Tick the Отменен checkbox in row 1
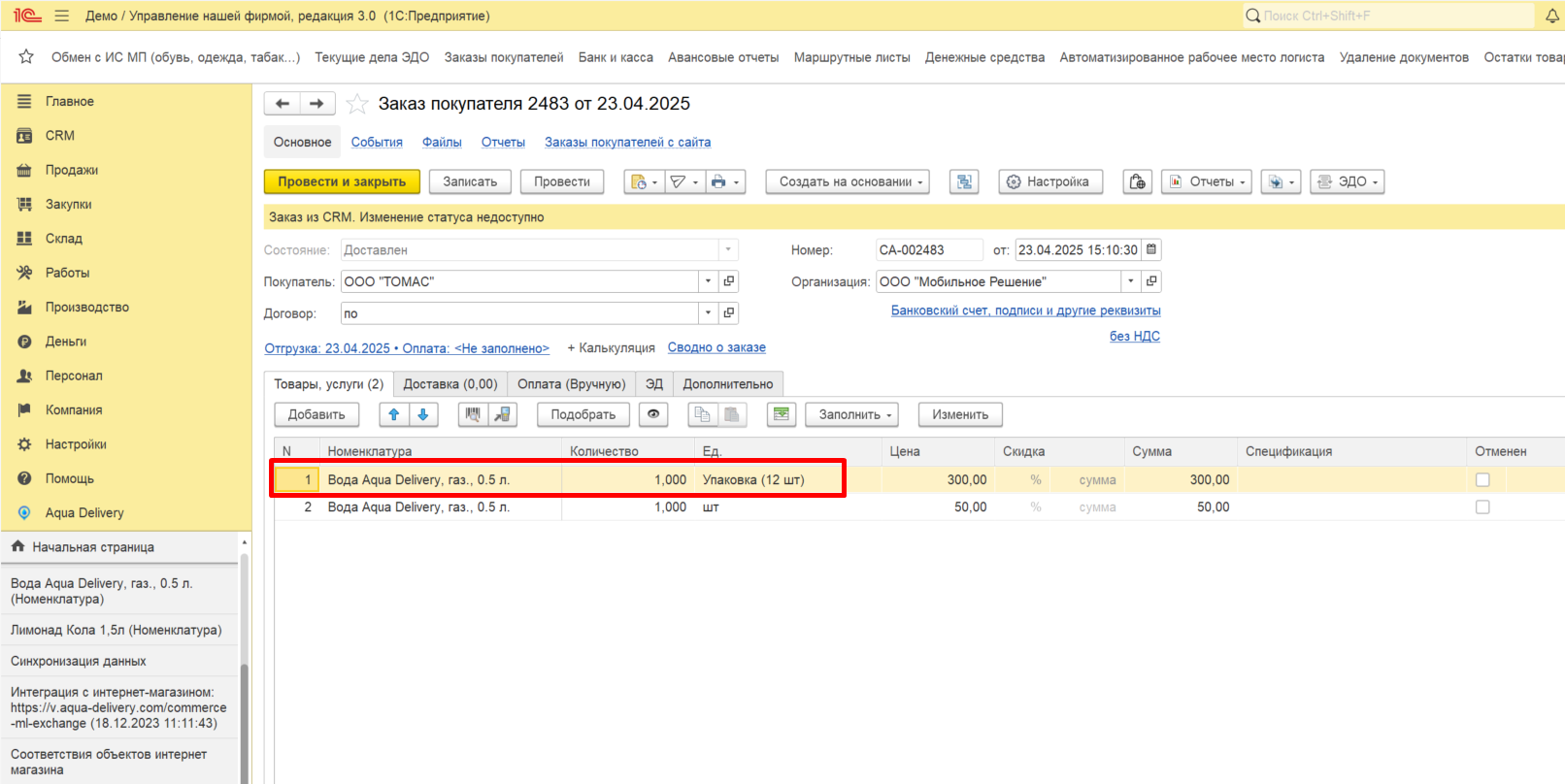Image resolution: width=1565 pixels, height=784 pixels. coord(1482,479)
